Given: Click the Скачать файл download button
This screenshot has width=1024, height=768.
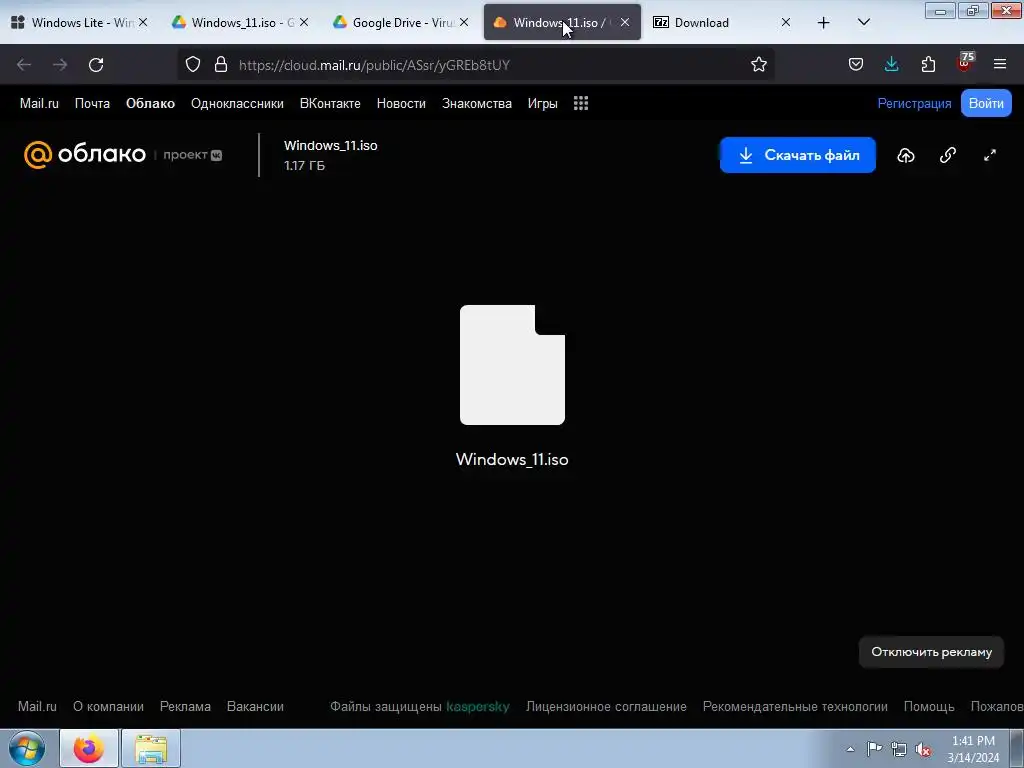Looking at the screenshot, I should point(797,155).
